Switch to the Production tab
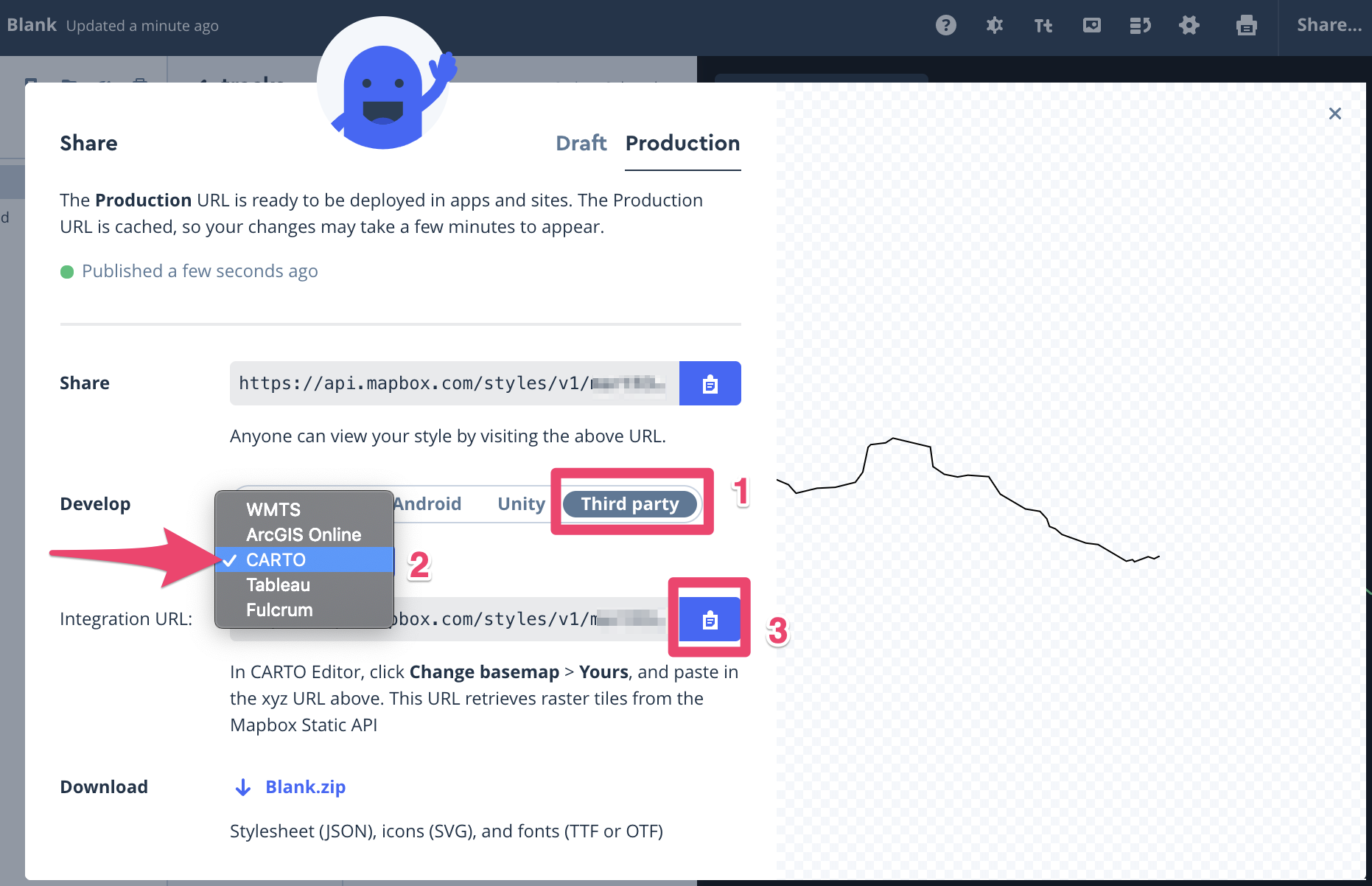This screenshot has width=1372, height=886. pyautogui.click(x=682, y=143)
